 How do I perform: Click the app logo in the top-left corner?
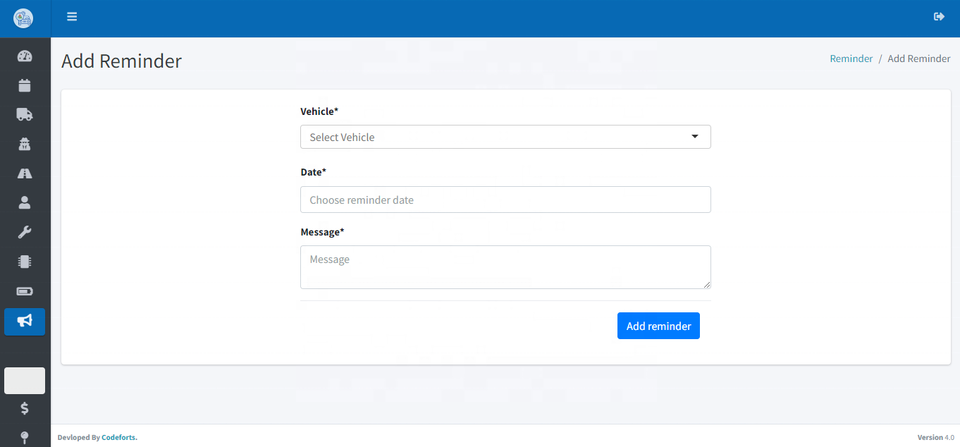click(23, 18)
